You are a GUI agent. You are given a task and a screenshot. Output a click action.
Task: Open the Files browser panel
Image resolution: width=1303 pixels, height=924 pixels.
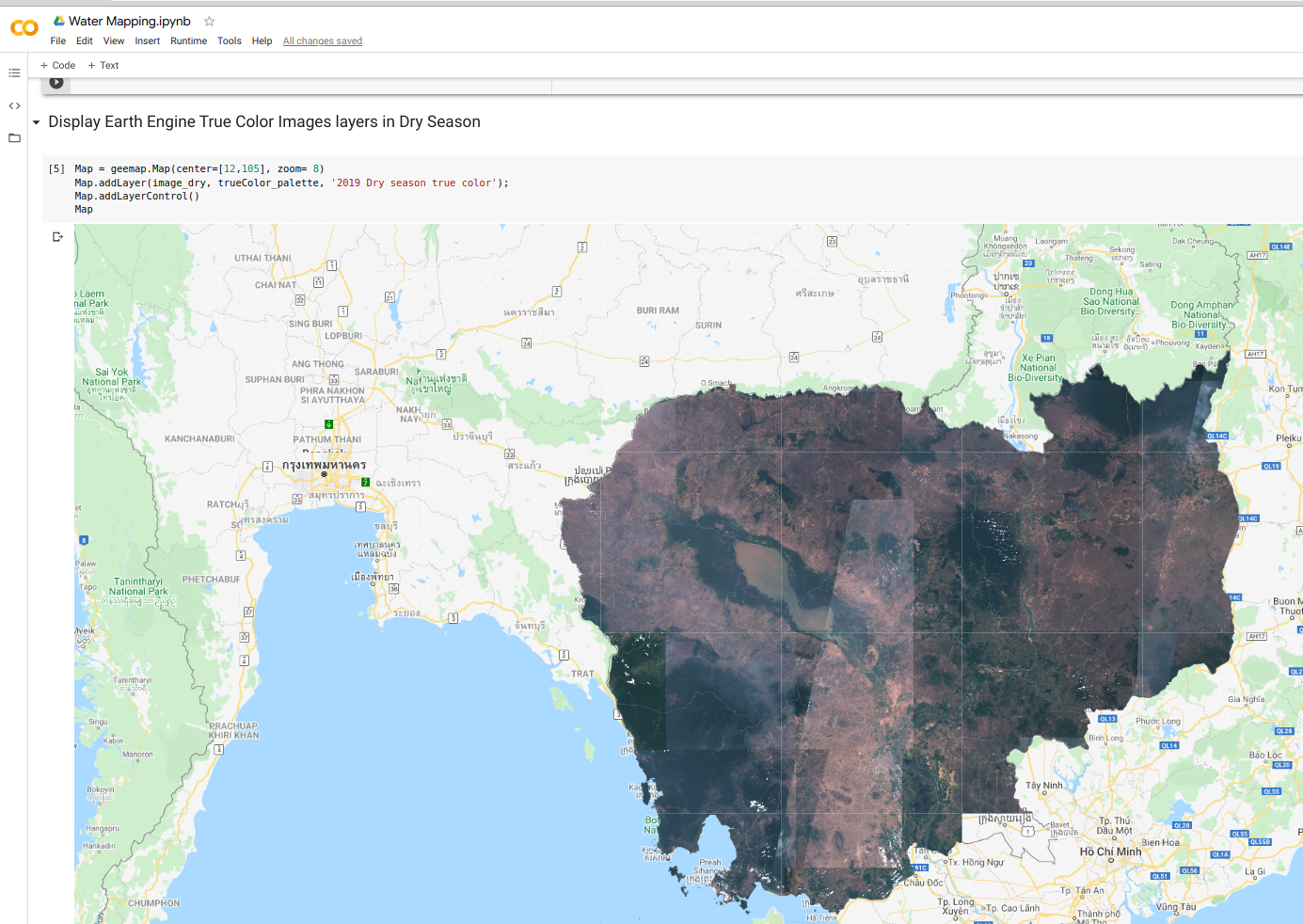click(x=14, y=137)
